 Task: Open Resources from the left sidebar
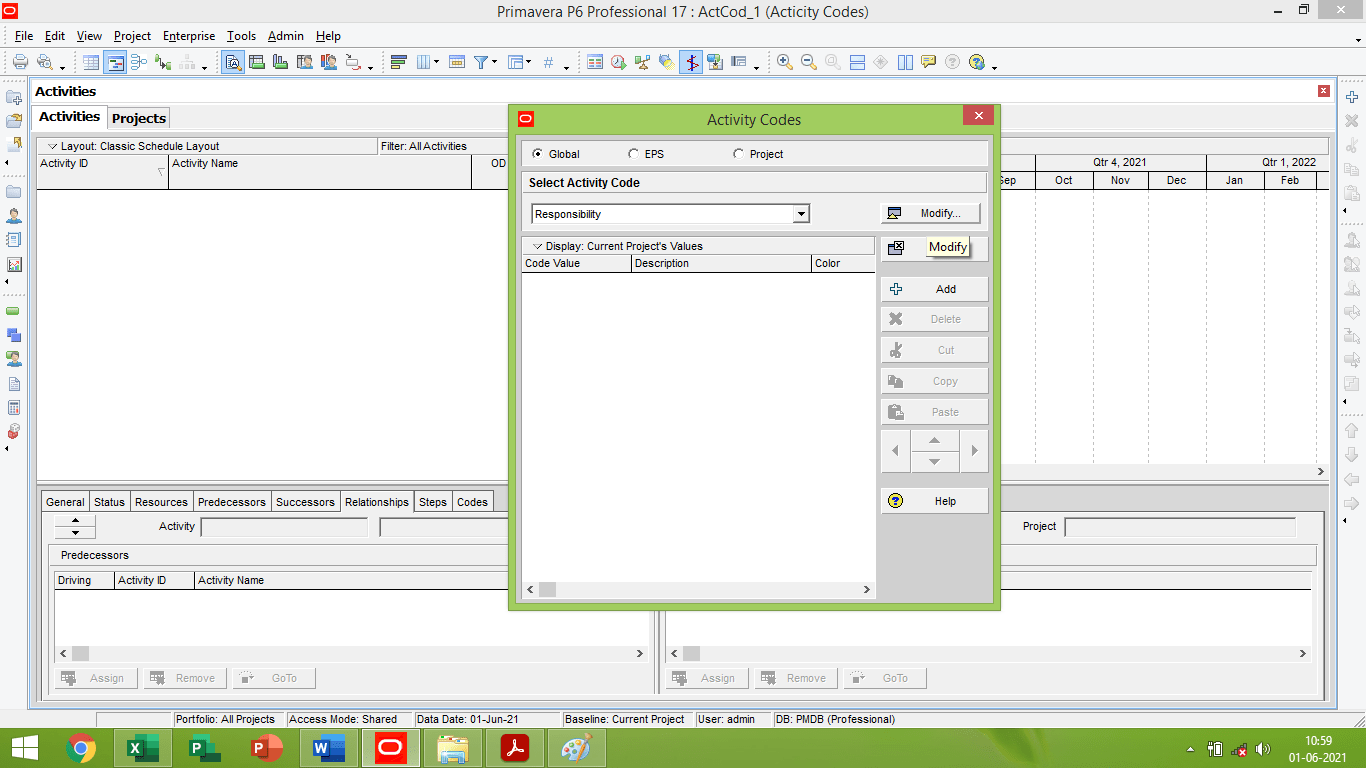[x=14, y=215]
